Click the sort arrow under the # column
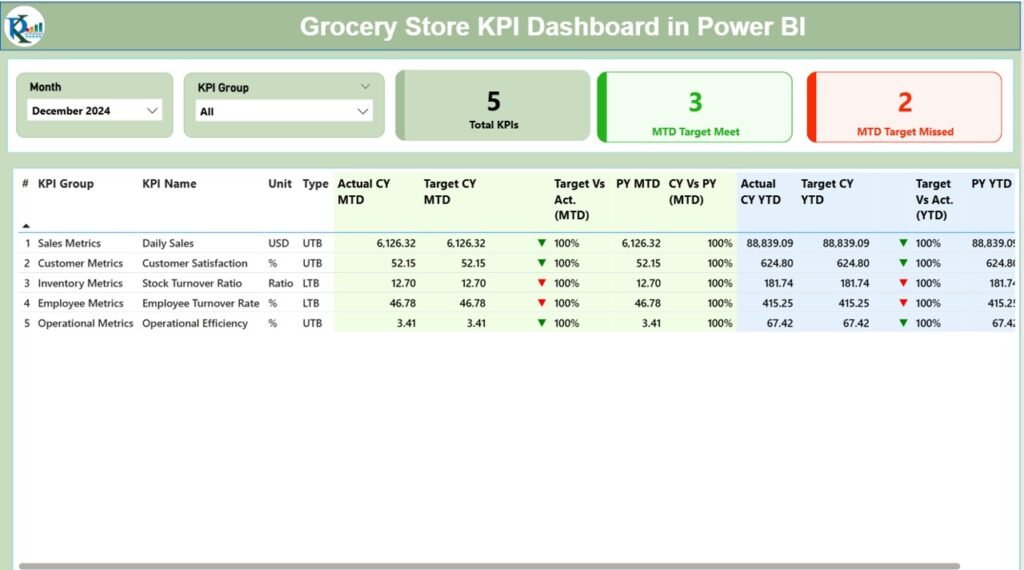 click(x=25, y=226)
